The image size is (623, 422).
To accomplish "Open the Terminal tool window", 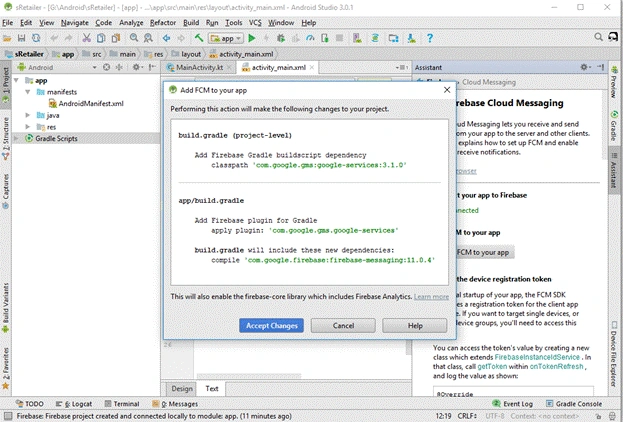I will pos(122,404).
